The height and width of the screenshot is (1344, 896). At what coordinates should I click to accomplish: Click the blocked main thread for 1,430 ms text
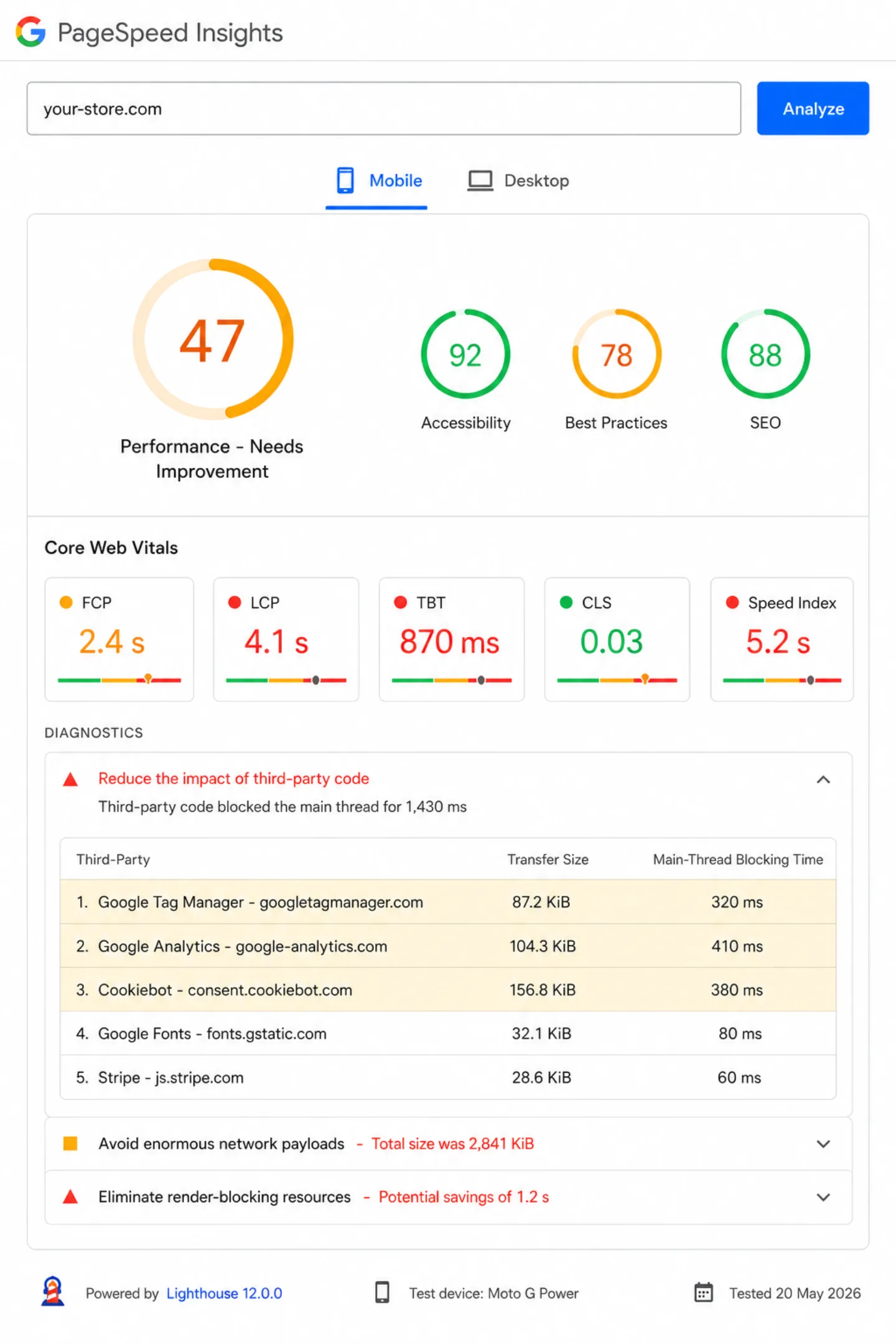tap(282, 806)
